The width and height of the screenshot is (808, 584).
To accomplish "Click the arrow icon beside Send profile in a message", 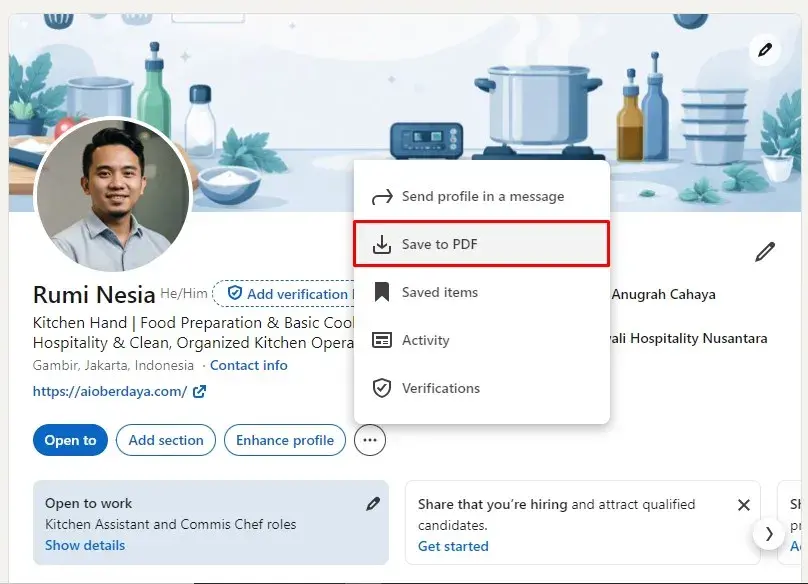I will 382,195.
